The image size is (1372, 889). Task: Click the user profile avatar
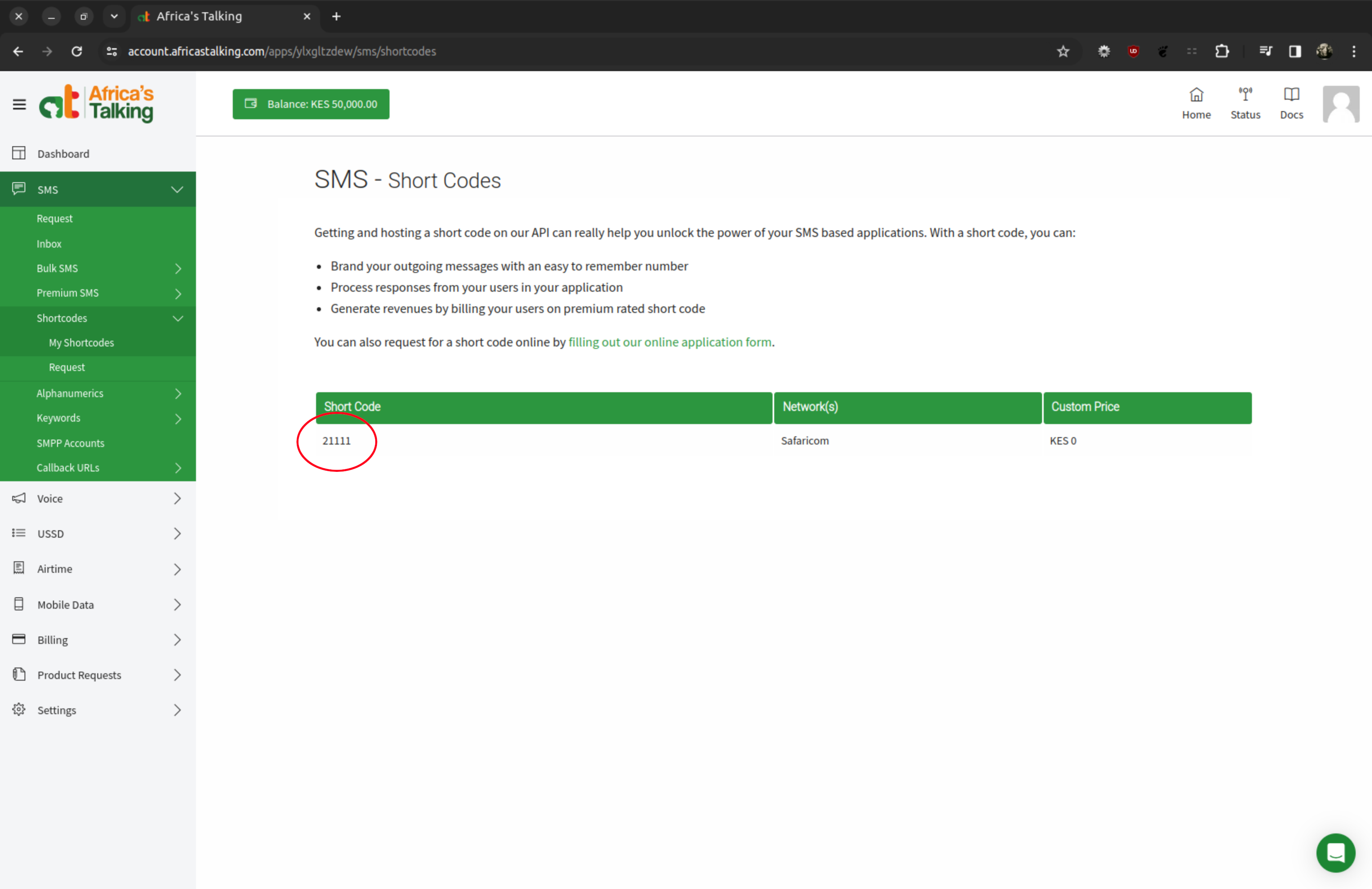pos(1340,104)
